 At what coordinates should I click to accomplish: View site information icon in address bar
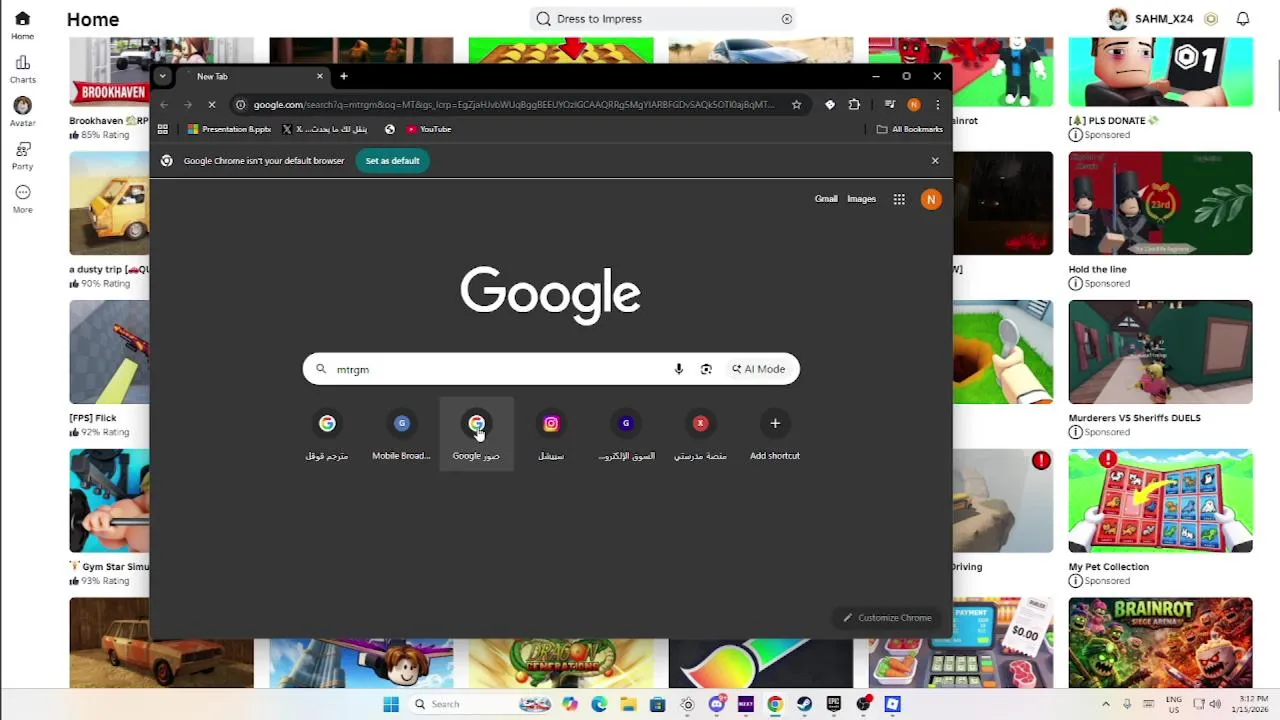(240, 104)
